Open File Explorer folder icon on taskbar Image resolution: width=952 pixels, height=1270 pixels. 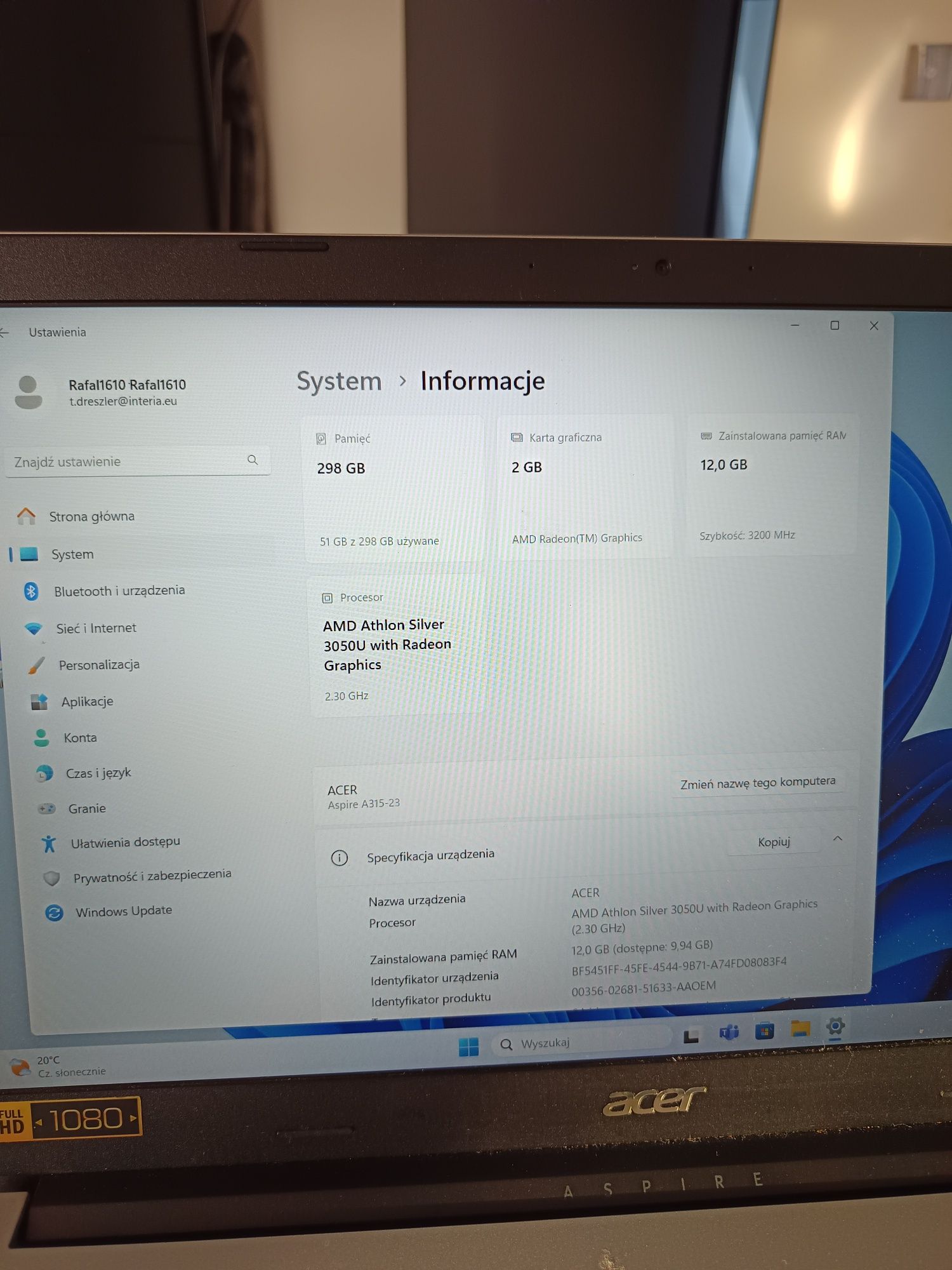800,1028
